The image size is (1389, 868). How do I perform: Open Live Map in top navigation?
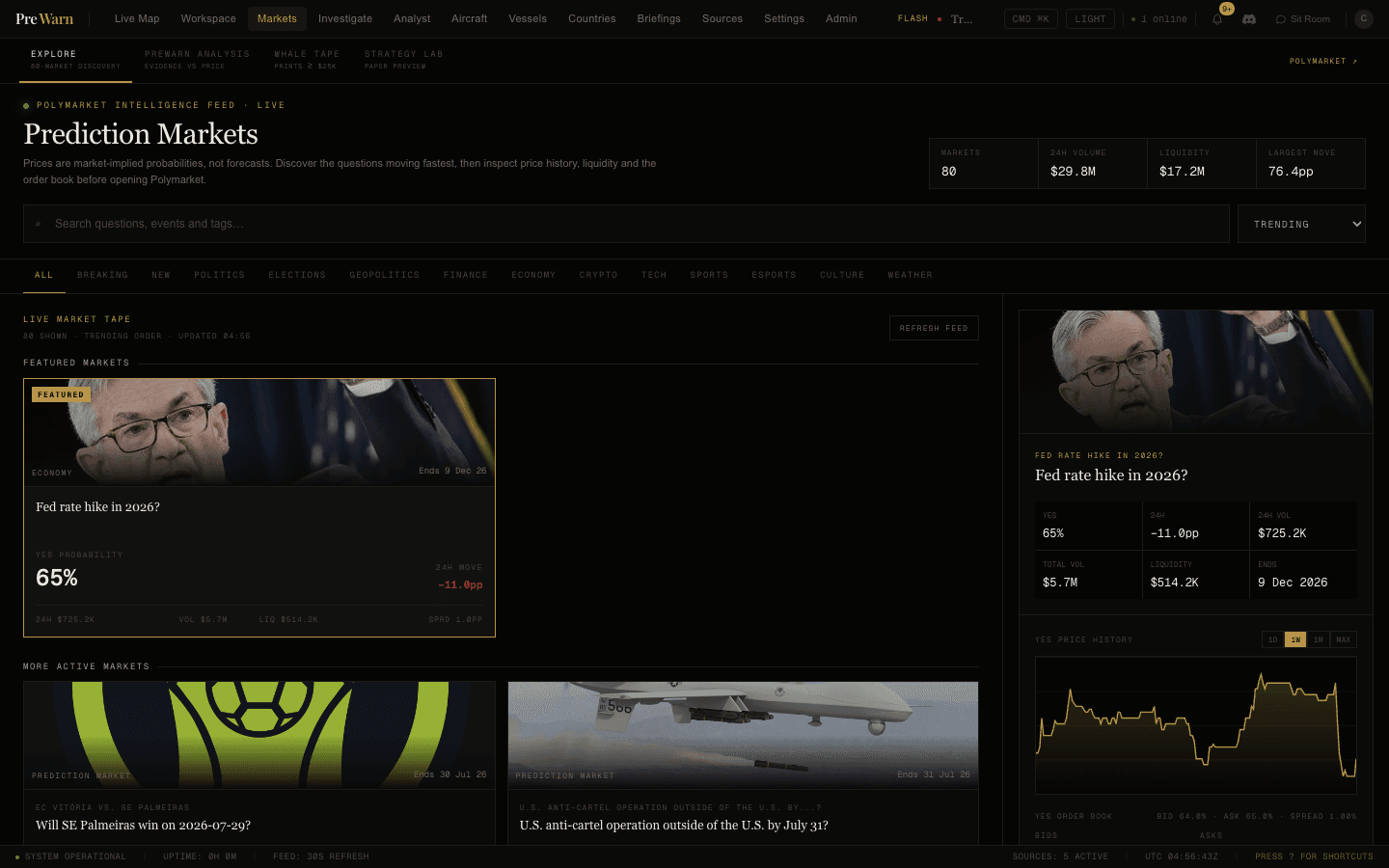point(137,18)
